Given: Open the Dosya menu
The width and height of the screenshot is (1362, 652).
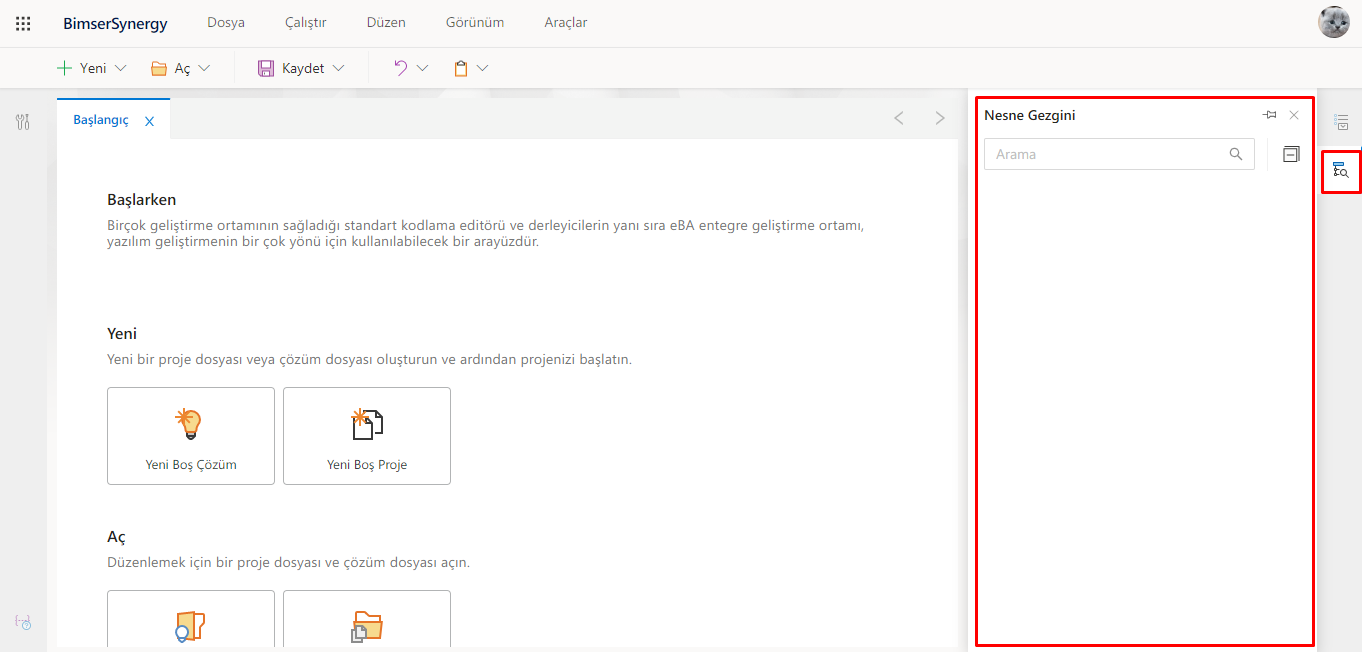Looking at the screenshot, I should coord(226,23).
